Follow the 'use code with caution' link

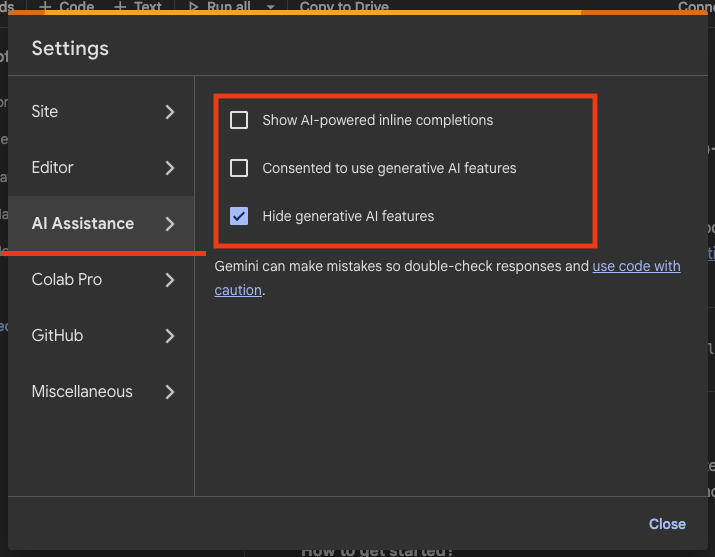(636, 266)
